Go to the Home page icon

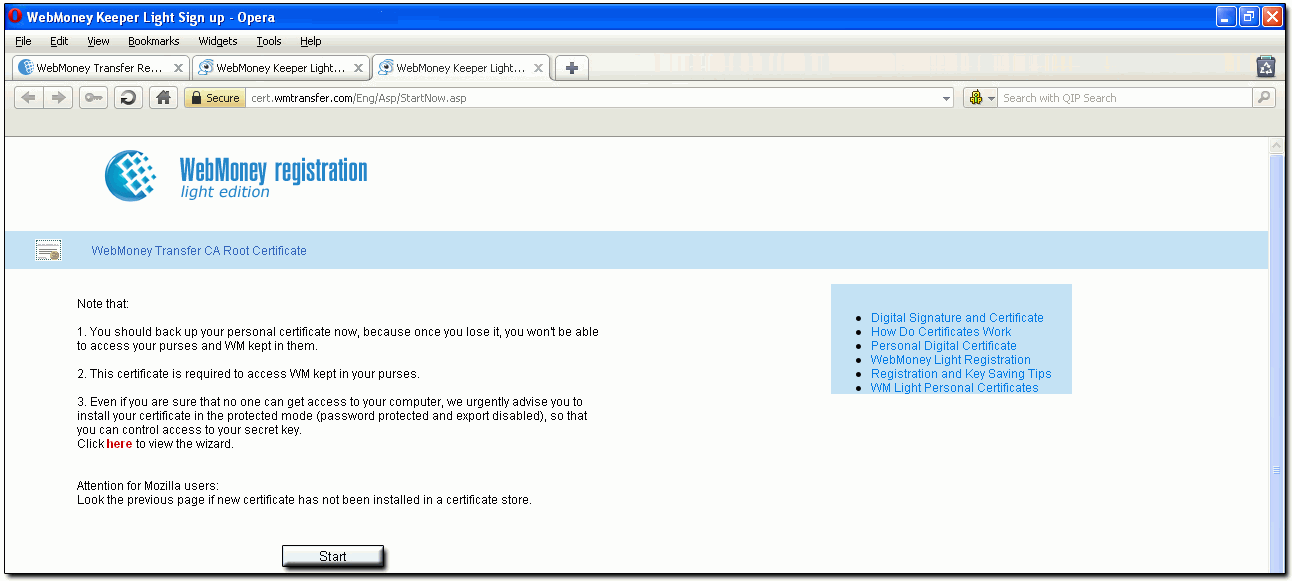[163, 98]
